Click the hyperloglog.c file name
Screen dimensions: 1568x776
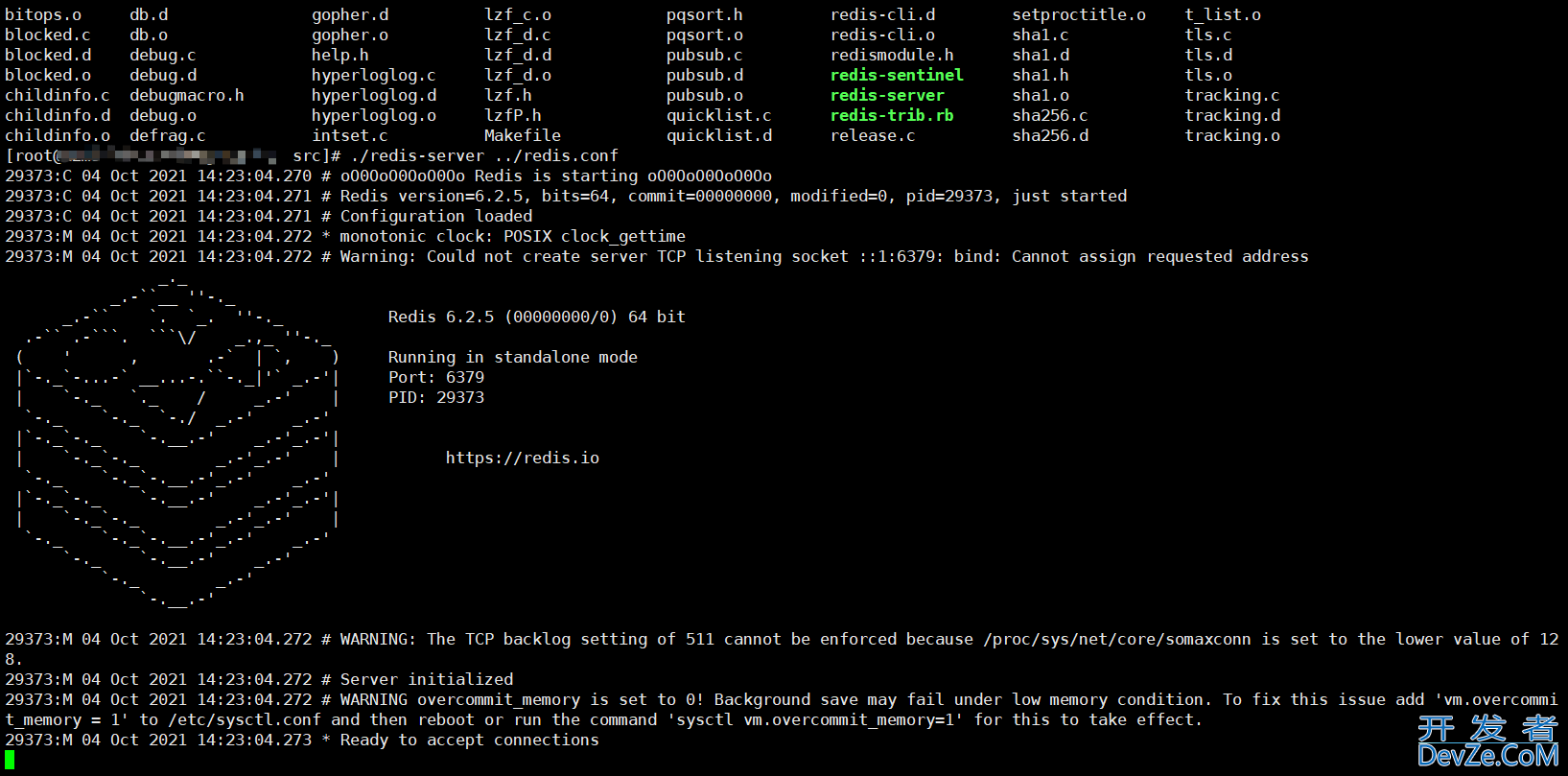374,75
